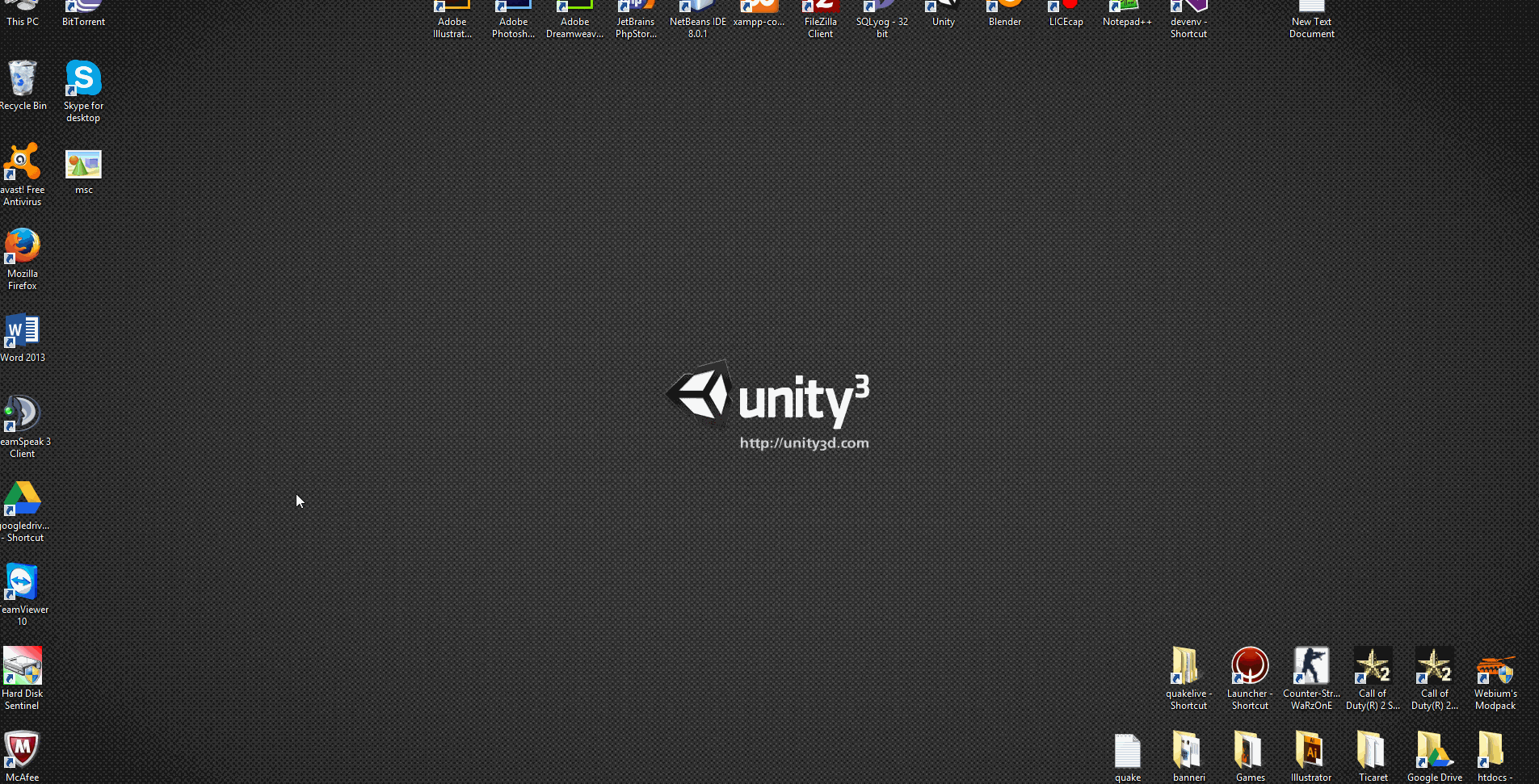
Task: Select the Call of Duty(R) 2... icon
Action: click(1435, 678)
